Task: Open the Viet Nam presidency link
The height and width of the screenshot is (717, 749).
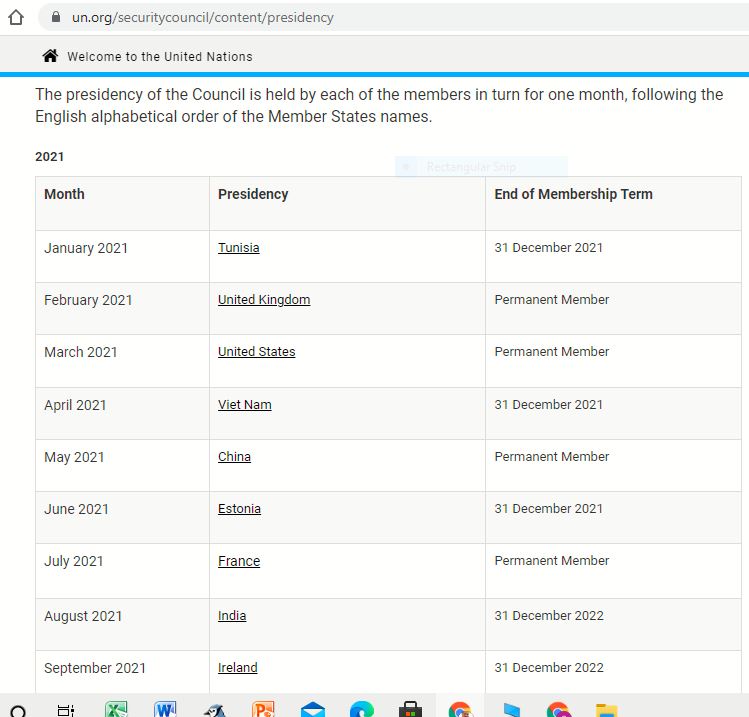Action: tap(244, 405)
